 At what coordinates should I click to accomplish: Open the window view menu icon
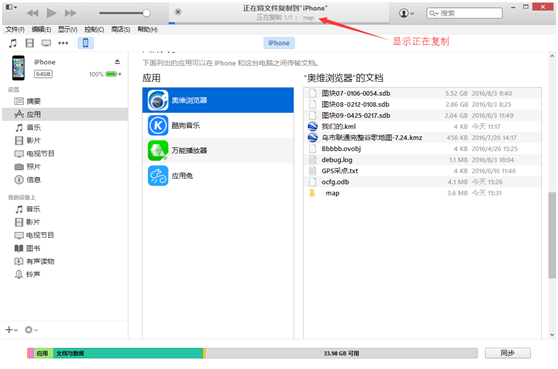11,7
